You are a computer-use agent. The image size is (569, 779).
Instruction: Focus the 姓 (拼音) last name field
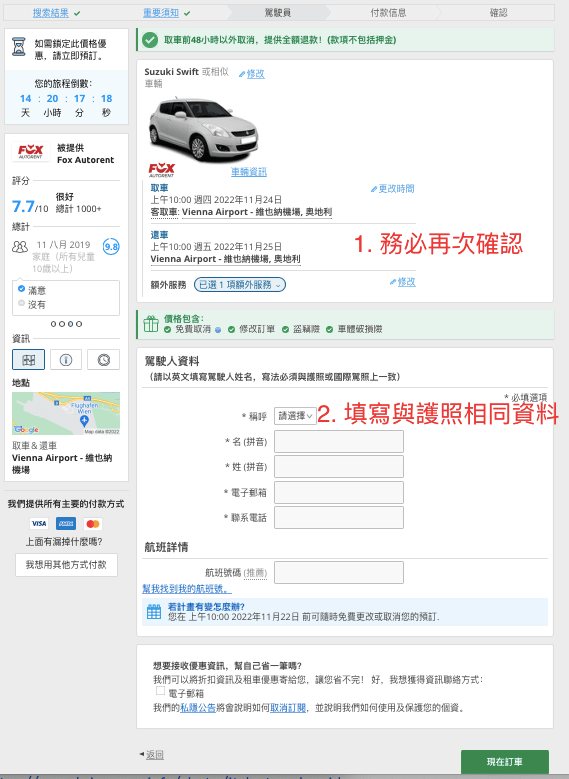(x=339, y=467)
